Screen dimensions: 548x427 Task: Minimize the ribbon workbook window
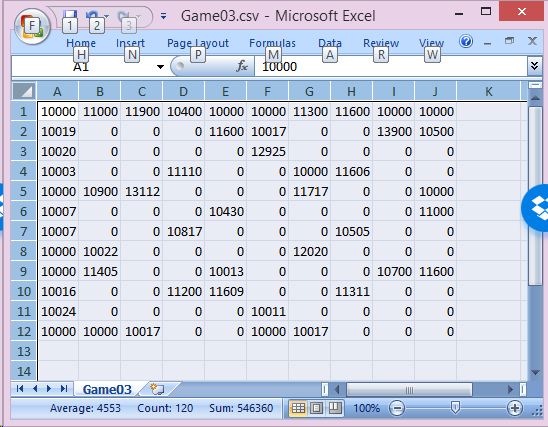tap(488, 43)
